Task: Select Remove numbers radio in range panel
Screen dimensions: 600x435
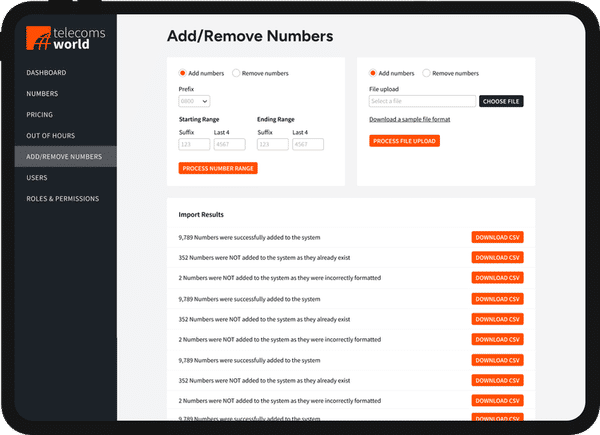Action: [236, 73]
